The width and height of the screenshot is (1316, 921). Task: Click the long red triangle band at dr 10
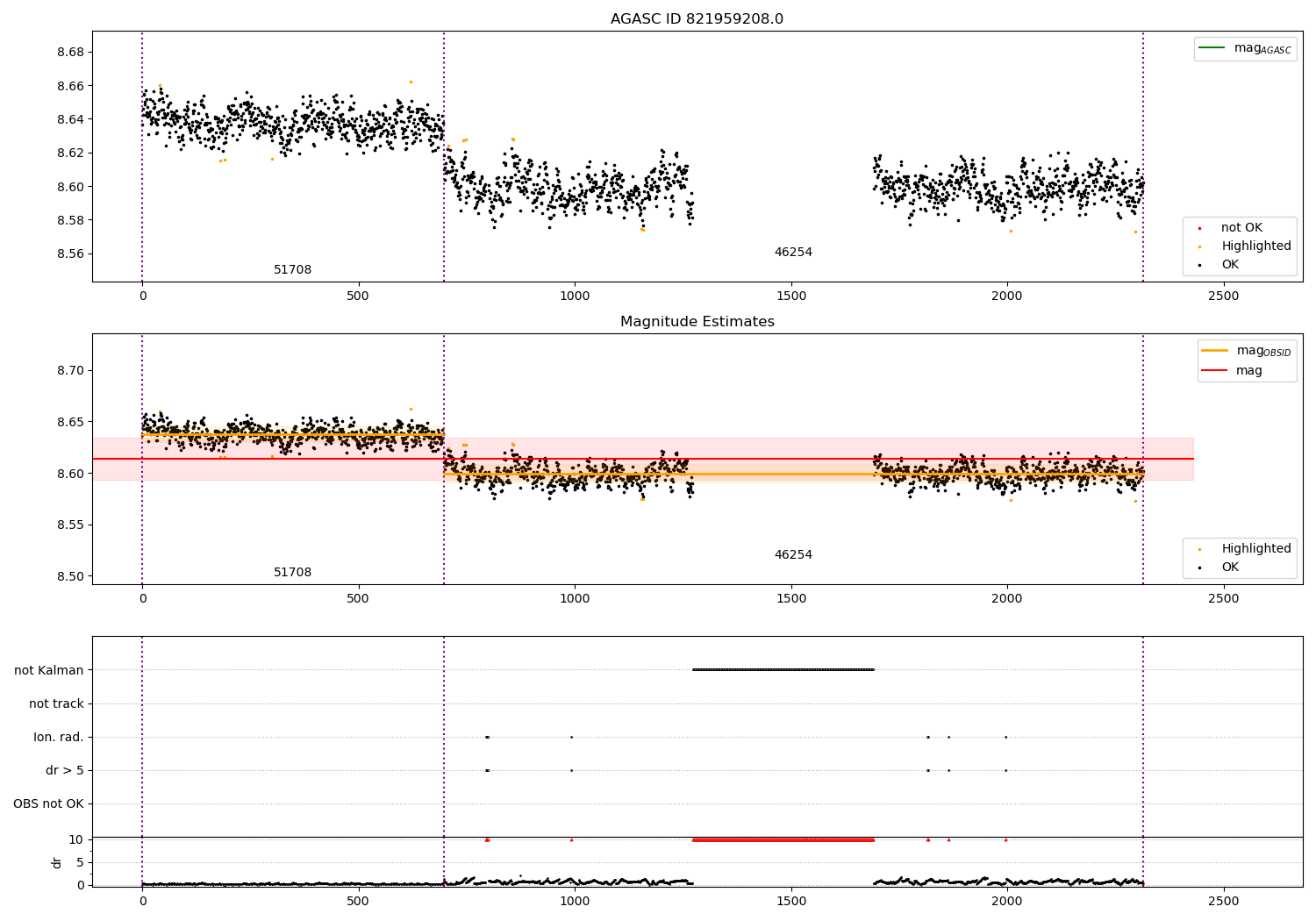[783, 840]
